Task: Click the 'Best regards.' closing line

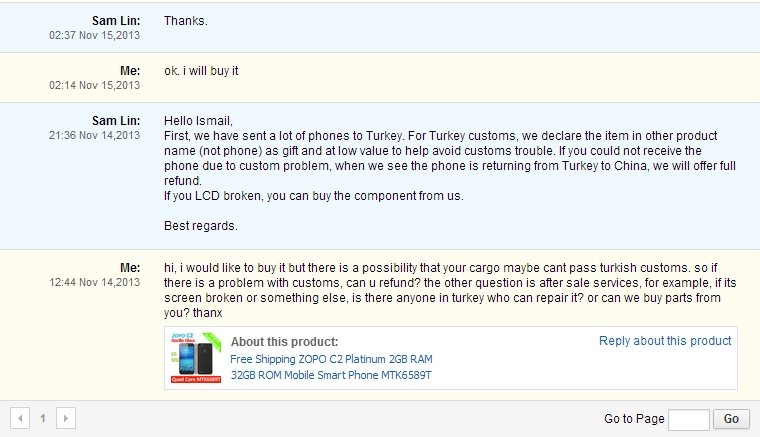Action: 201,225
